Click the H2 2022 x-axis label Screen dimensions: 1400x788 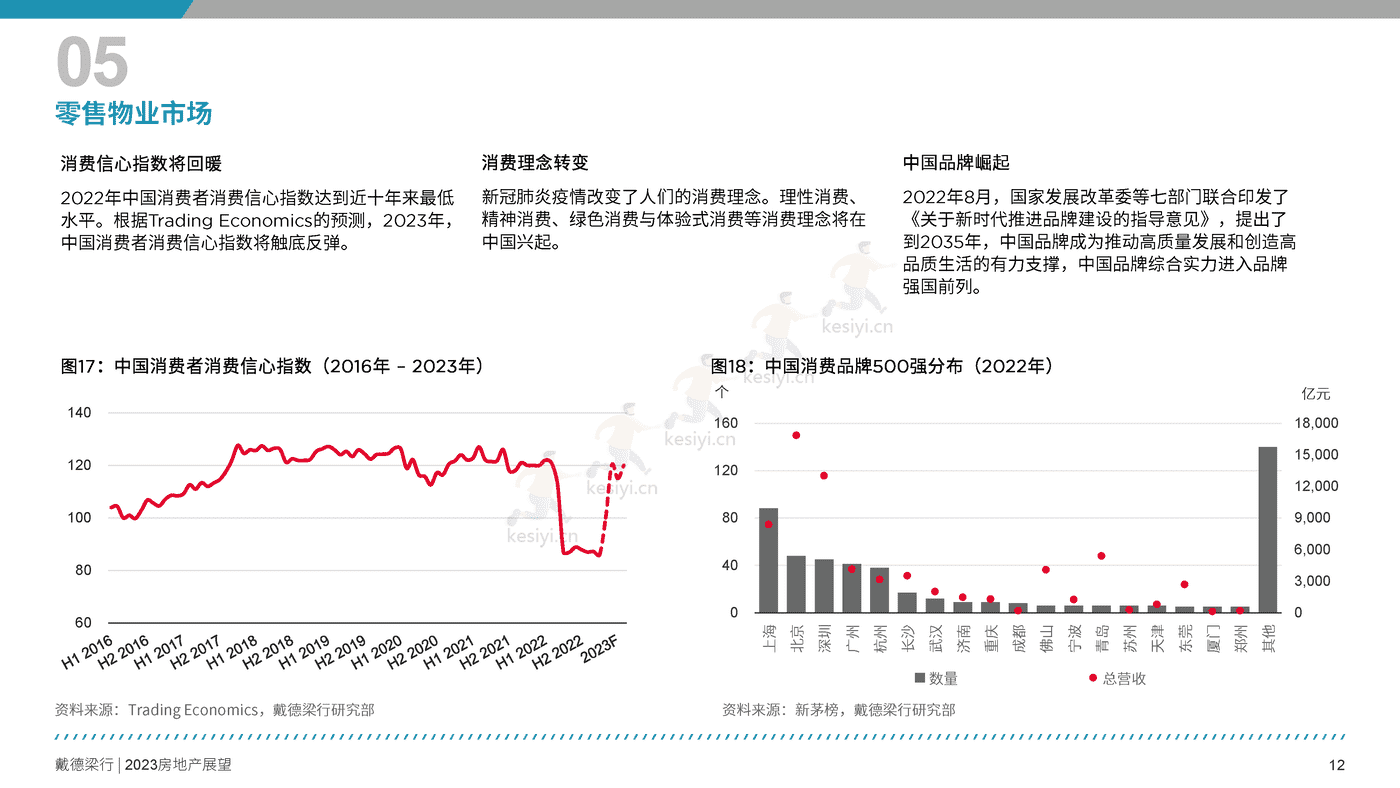pyautogui.click(x=556, y=654)
